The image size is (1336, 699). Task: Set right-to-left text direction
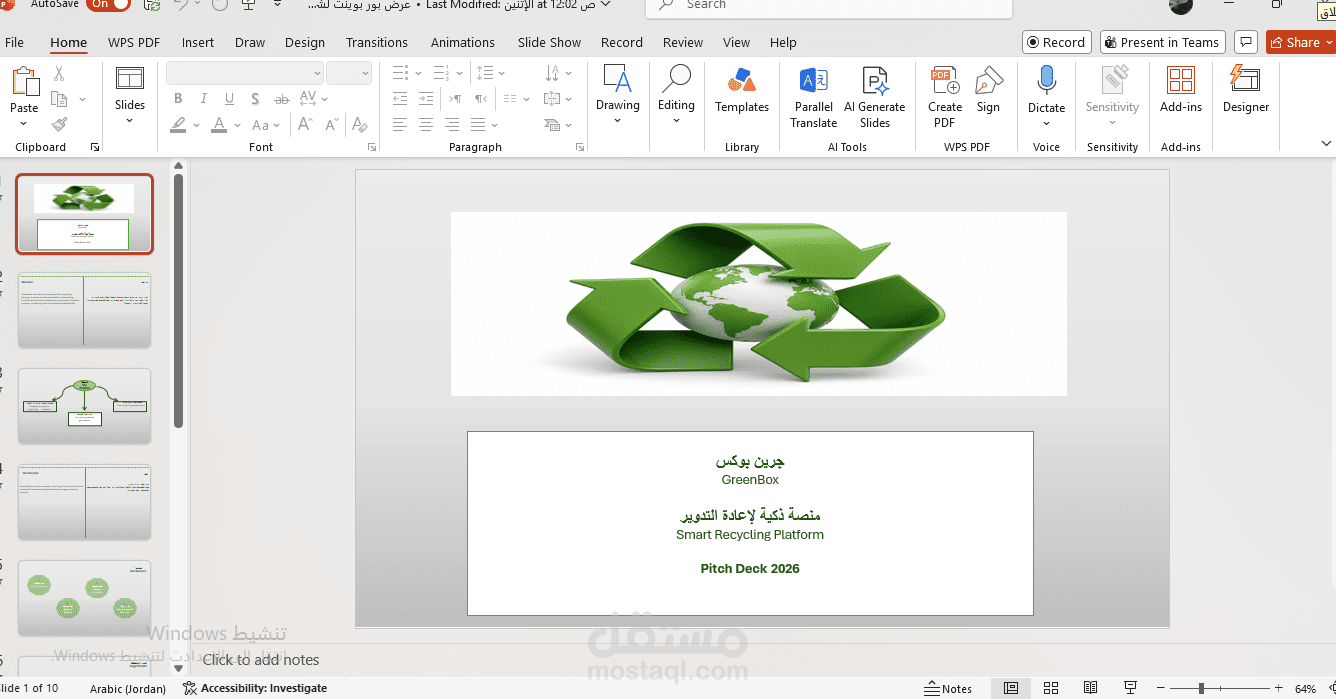click(x=481, y=98)
